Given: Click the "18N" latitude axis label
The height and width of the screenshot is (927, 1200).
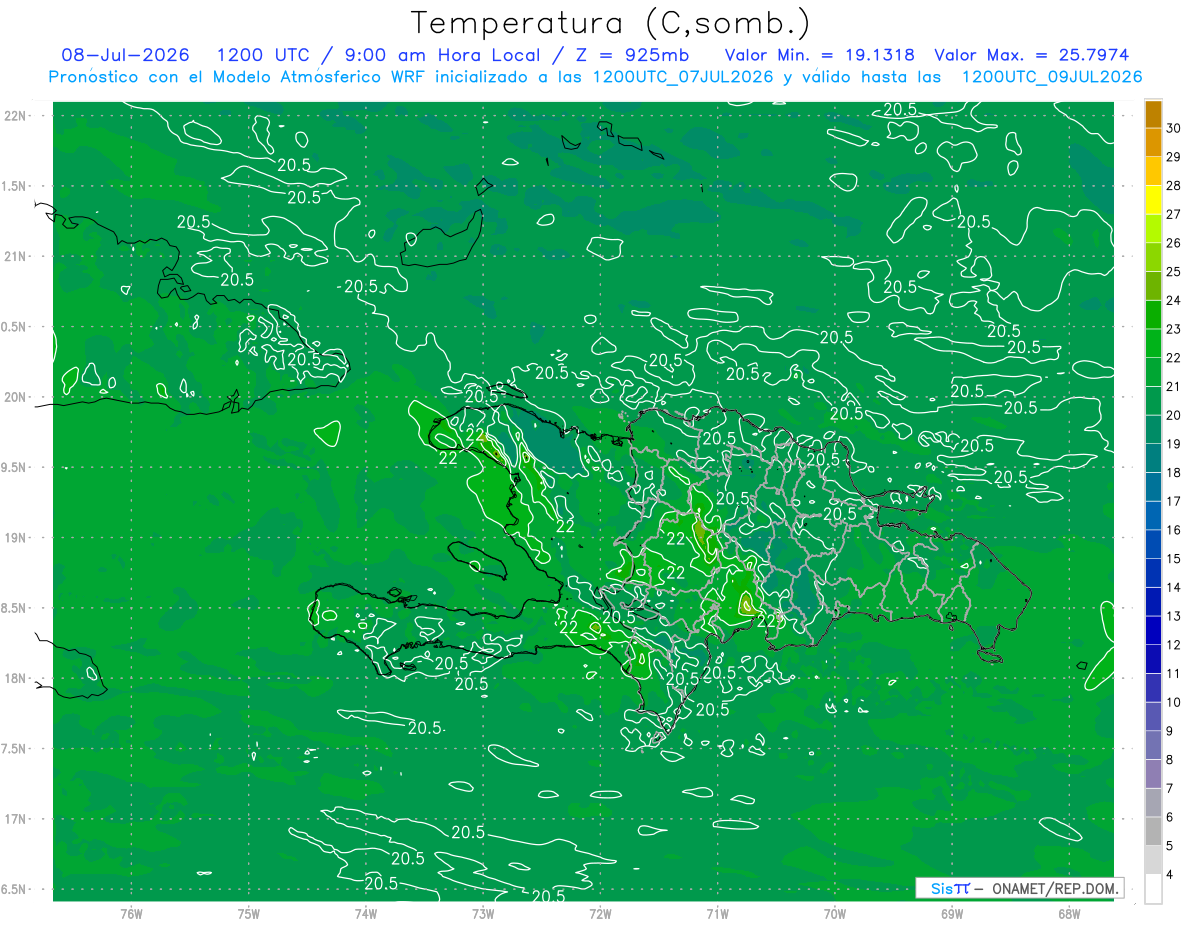Looking at the screenshot, I should (x=16, y=678).
